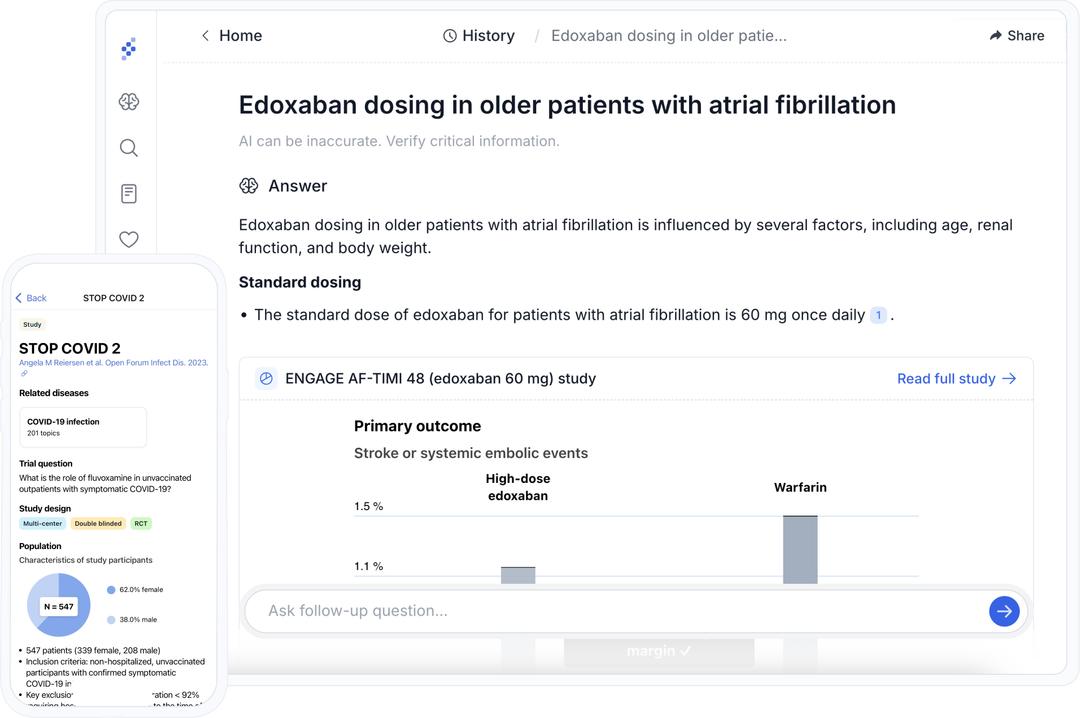The width and height of the screenshot is (1080, 718).
Task: Select the Edoxaban dosing breadcrumb title
Action: click(x=669, y=36)
